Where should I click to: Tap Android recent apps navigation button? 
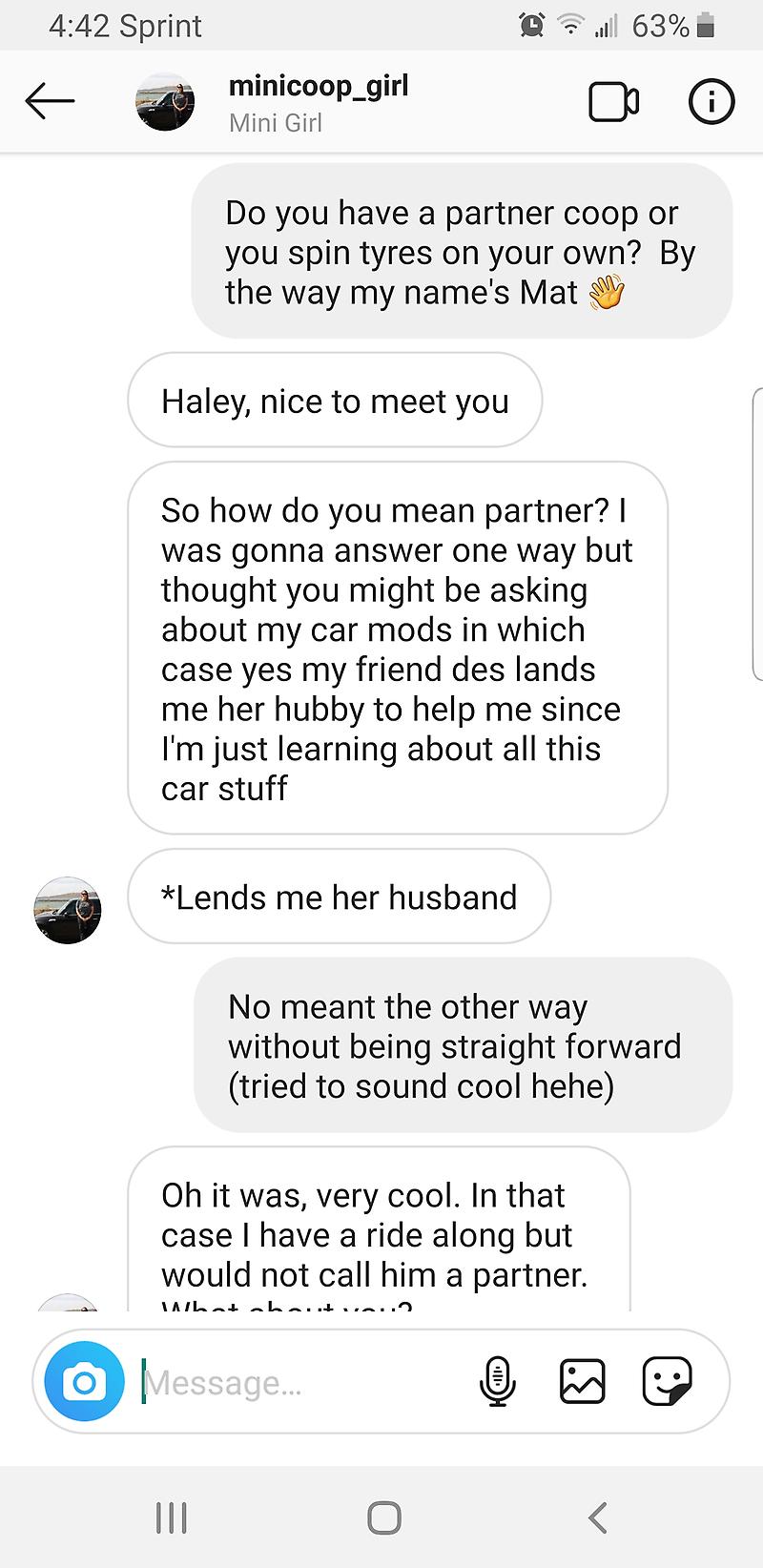pyautogui.click(x=172, y=1516)
